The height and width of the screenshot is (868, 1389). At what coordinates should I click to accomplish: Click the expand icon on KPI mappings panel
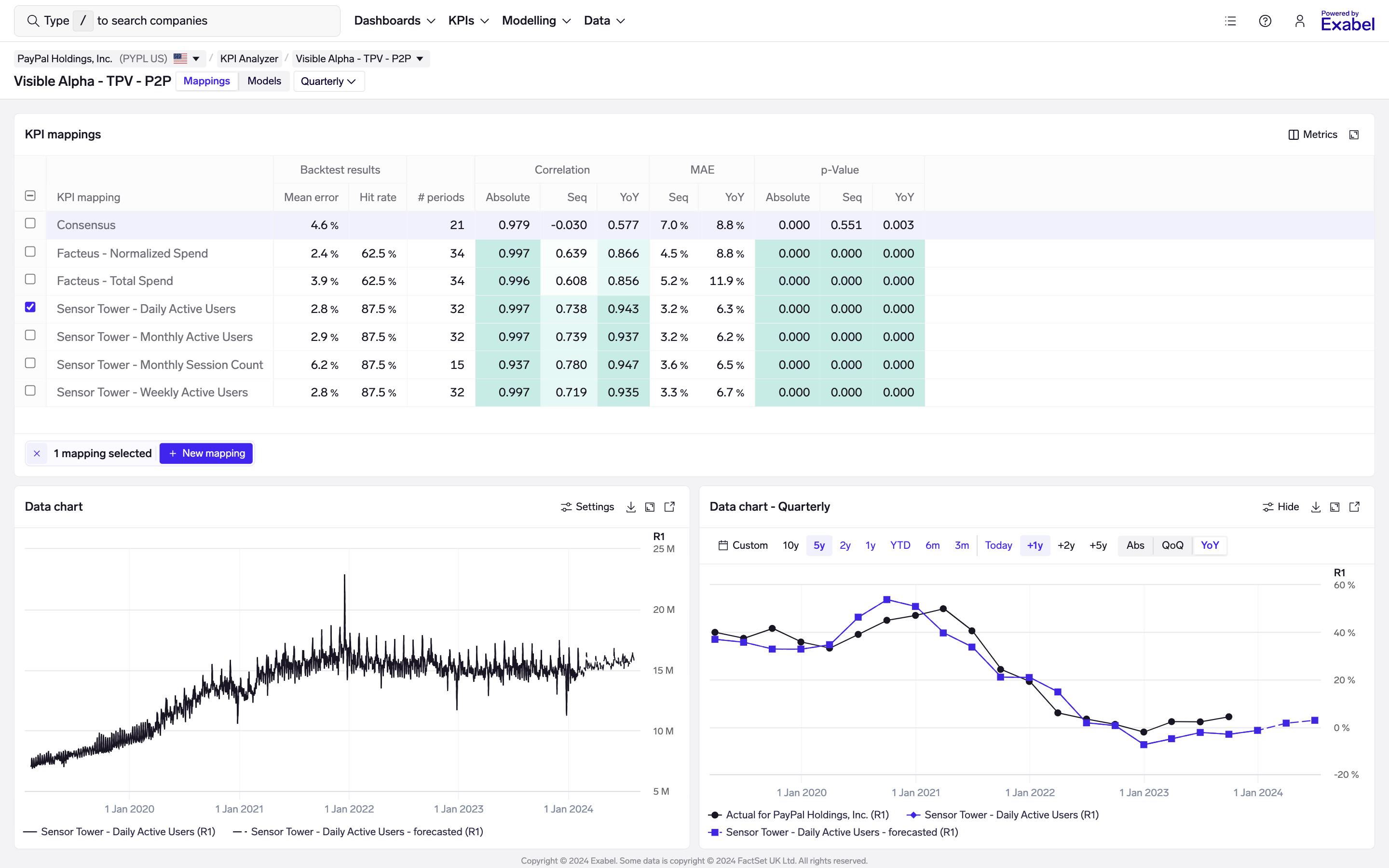1355,134
